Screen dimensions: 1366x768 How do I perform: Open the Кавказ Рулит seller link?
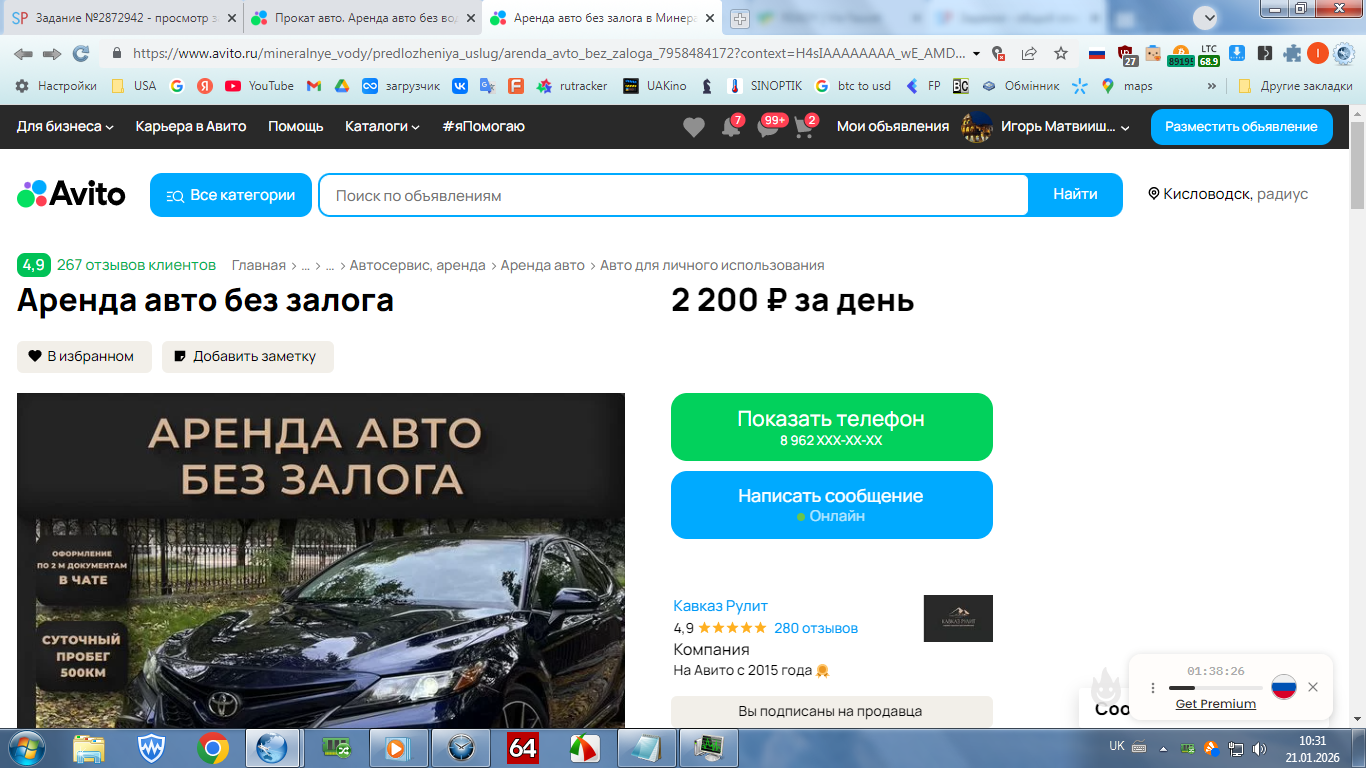pos(721,606)
